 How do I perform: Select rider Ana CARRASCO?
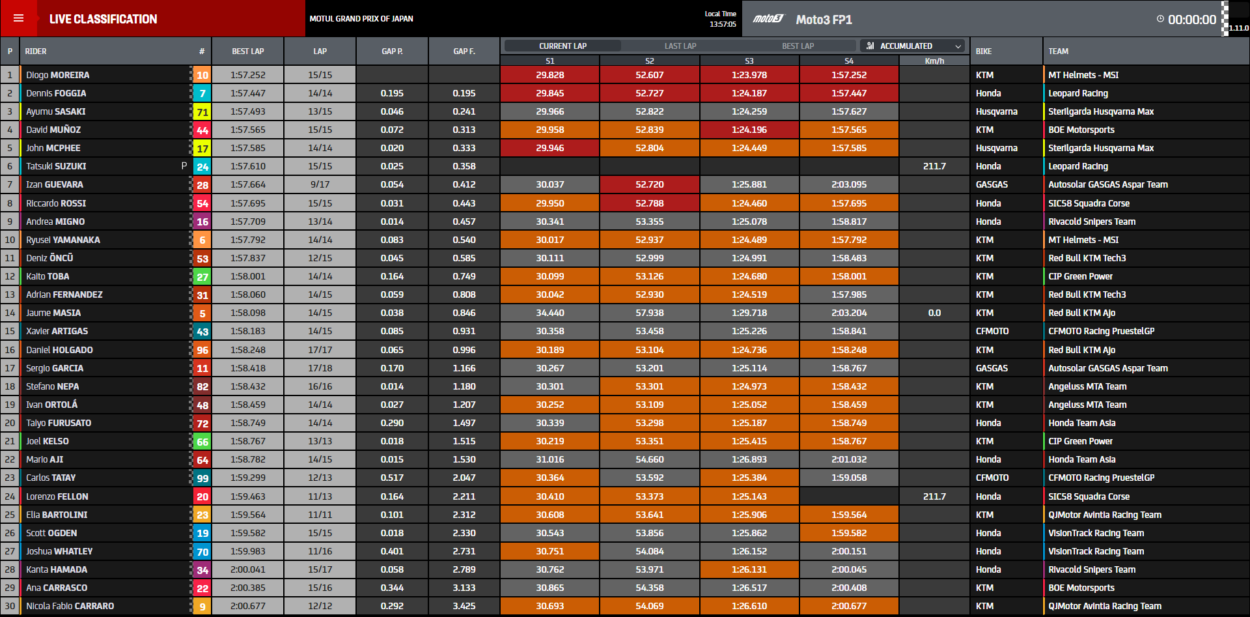pyautogui.click(x=56, y=588)
